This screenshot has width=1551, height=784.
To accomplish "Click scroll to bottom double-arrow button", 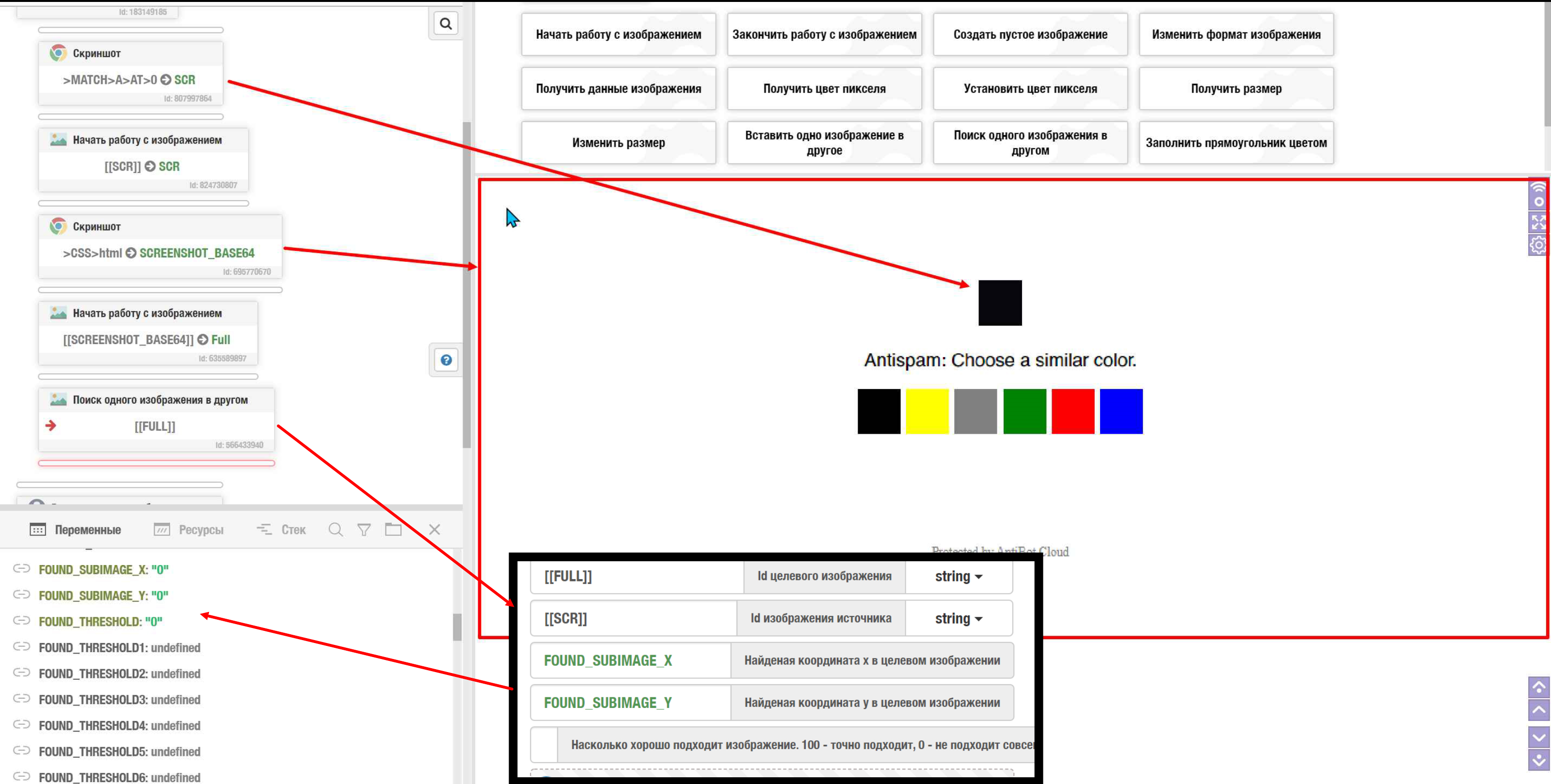I will point(1538,761).
